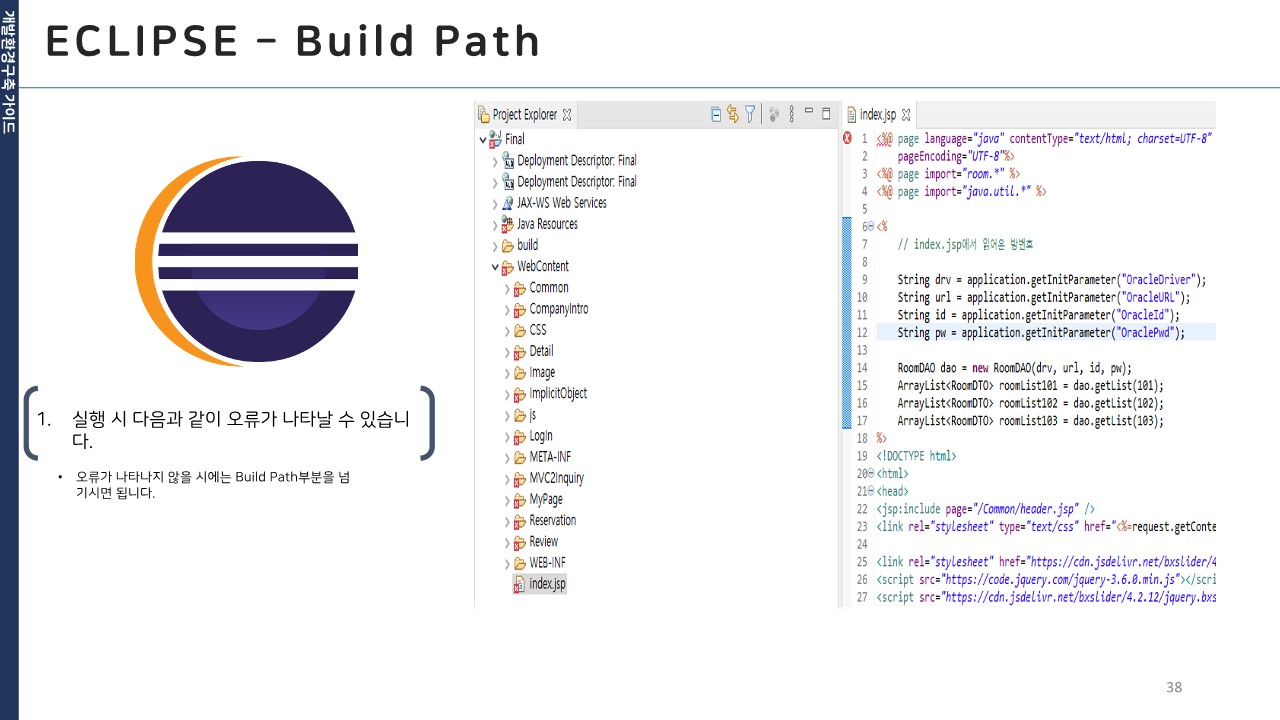Expand the MyPage folder arrow
Image resolution: width=1280 pixels, height=720 pixels.
[507, 500]
